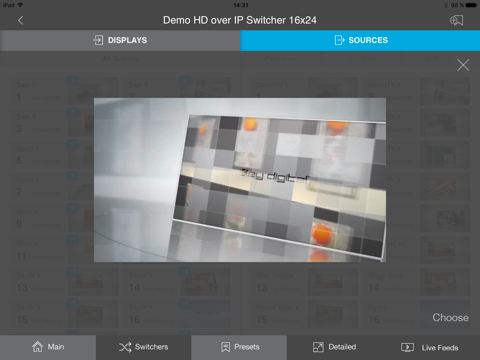Select display 1 East 1 tile

64,91
